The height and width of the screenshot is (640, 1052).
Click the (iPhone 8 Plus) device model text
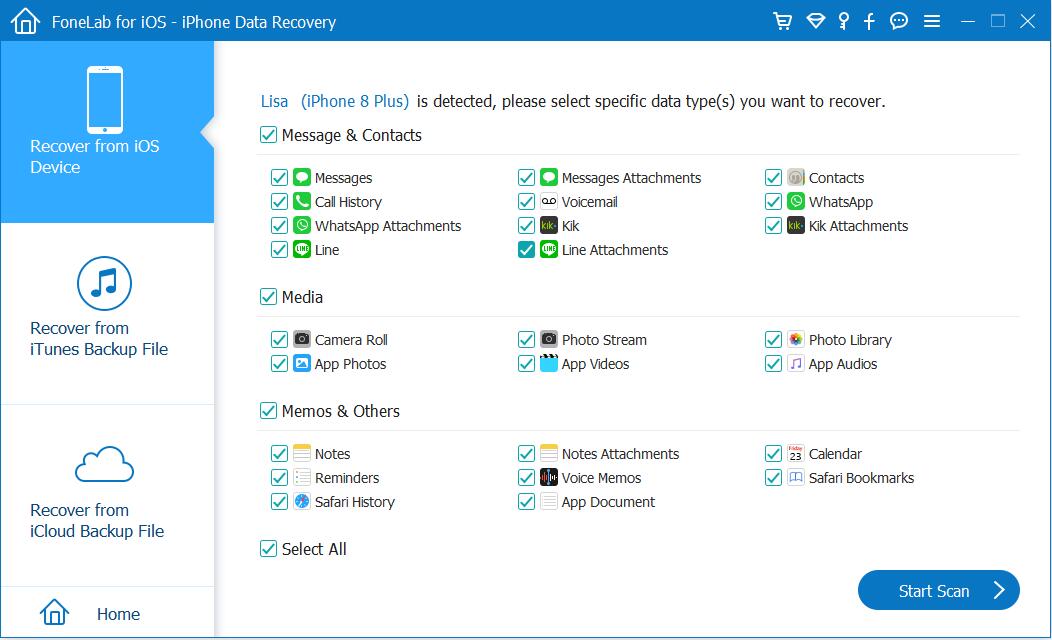pyautogui.click(x=355, y=101)
